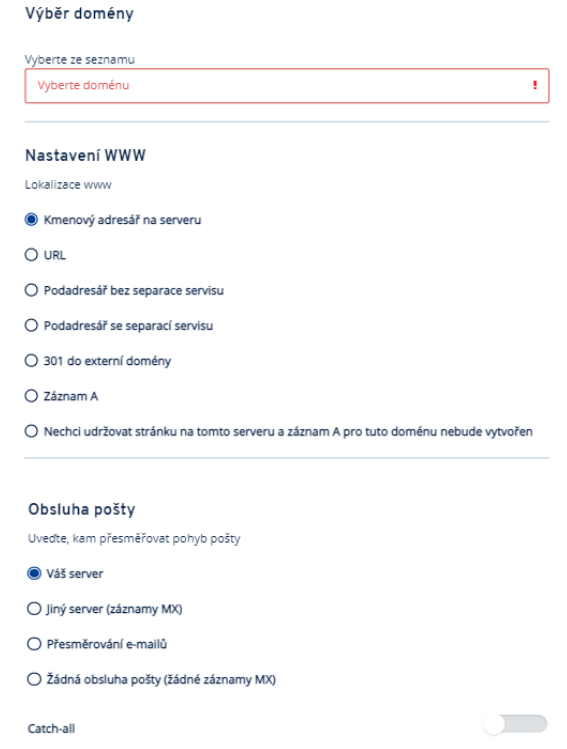
Task: Click the 'Vyberte ze seznamu' label
Action: (80, 60)
